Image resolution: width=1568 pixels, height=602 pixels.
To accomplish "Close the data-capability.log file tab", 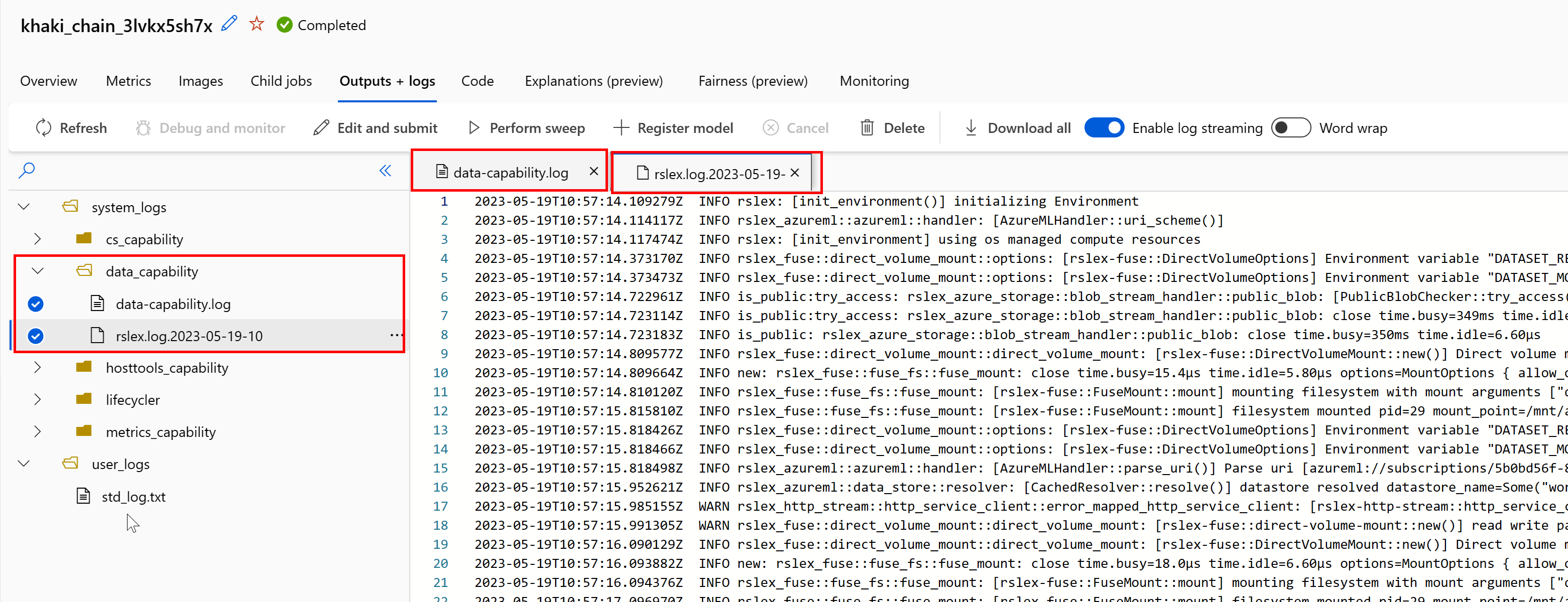I will 593,172.
